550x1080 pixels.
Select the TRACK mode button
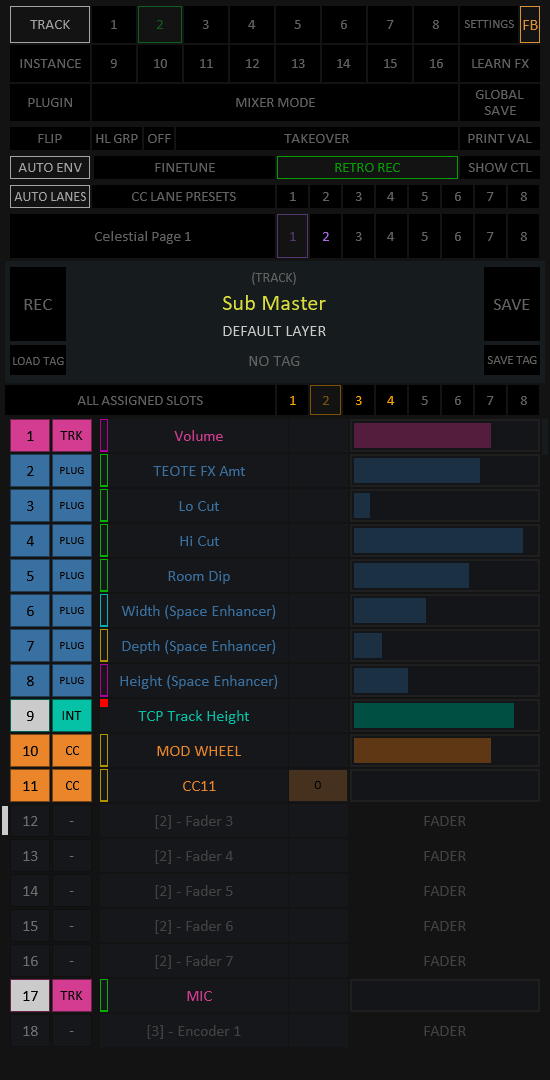(50, 25)
